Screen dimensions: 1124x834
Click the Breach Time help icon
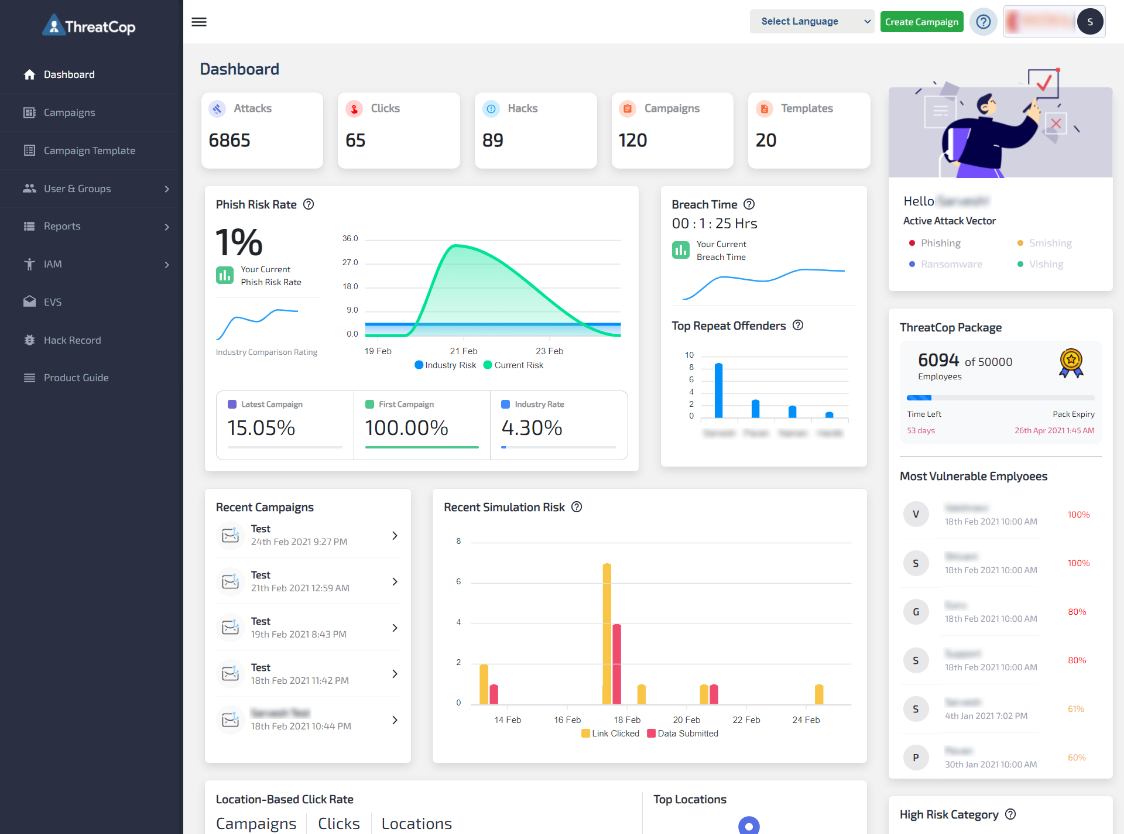(749, 204)
